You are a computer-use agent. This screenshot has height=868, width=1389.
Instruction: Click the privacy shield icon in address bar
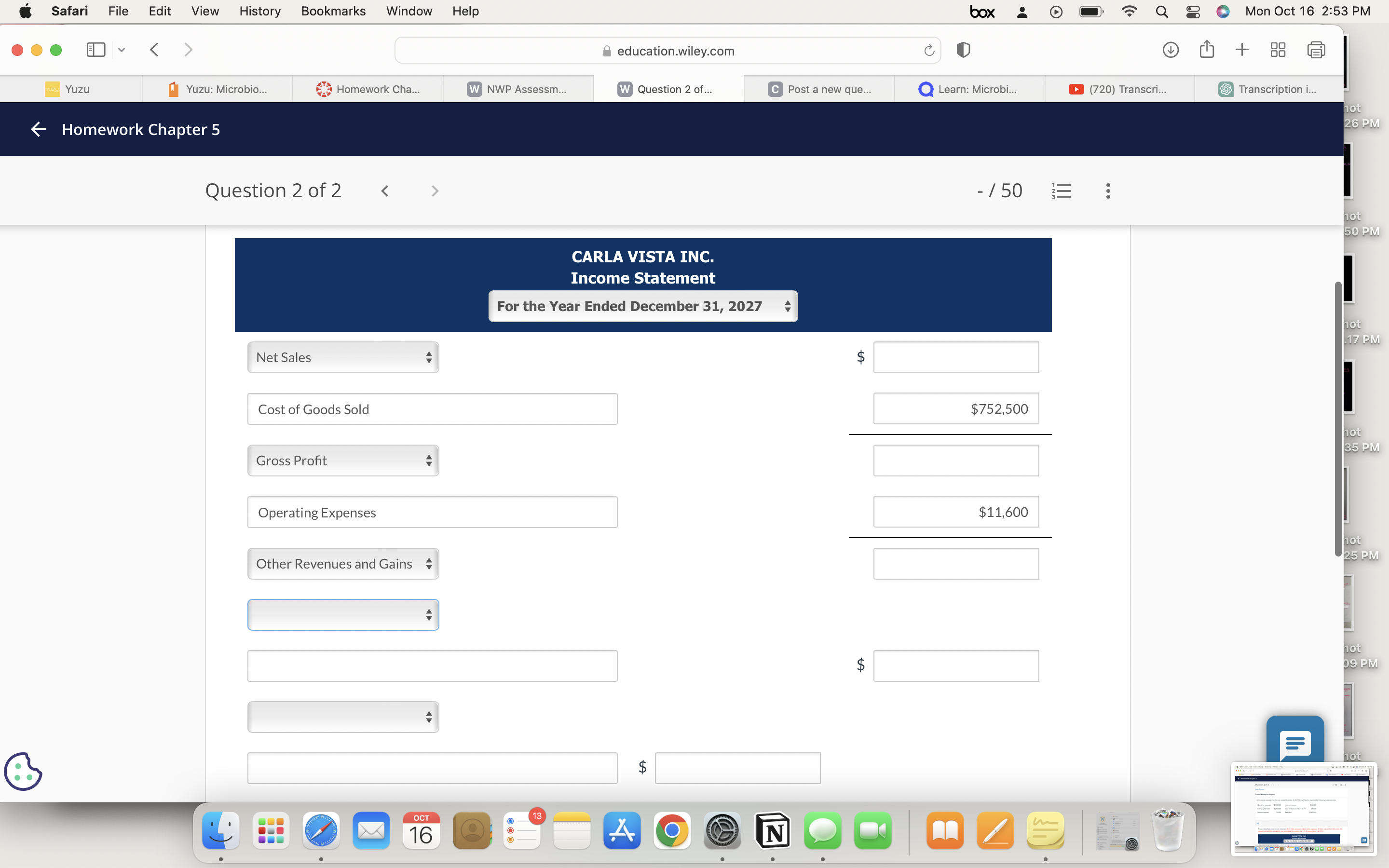[962, 50]
